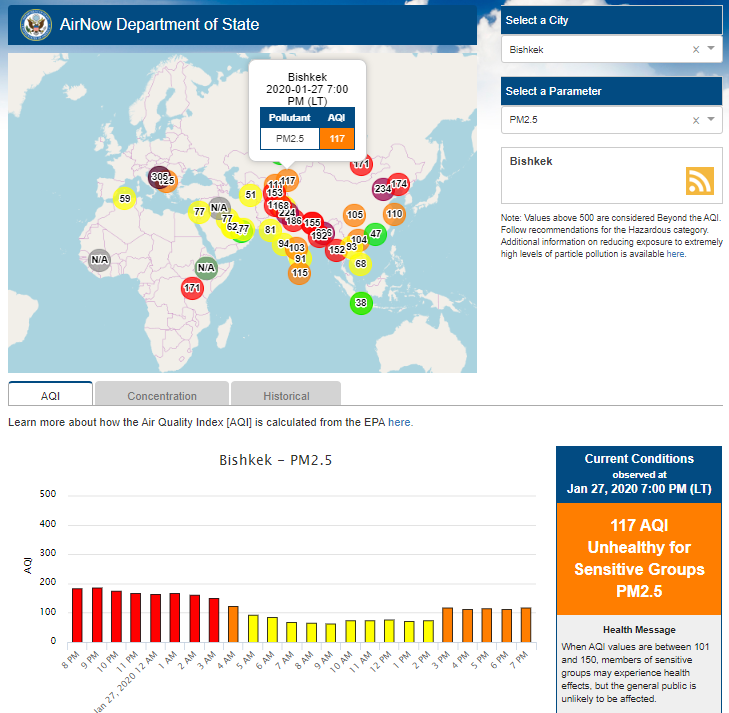Open the particle pollution exposure 'here' link

pyautogui.click(x=676, y=254)
